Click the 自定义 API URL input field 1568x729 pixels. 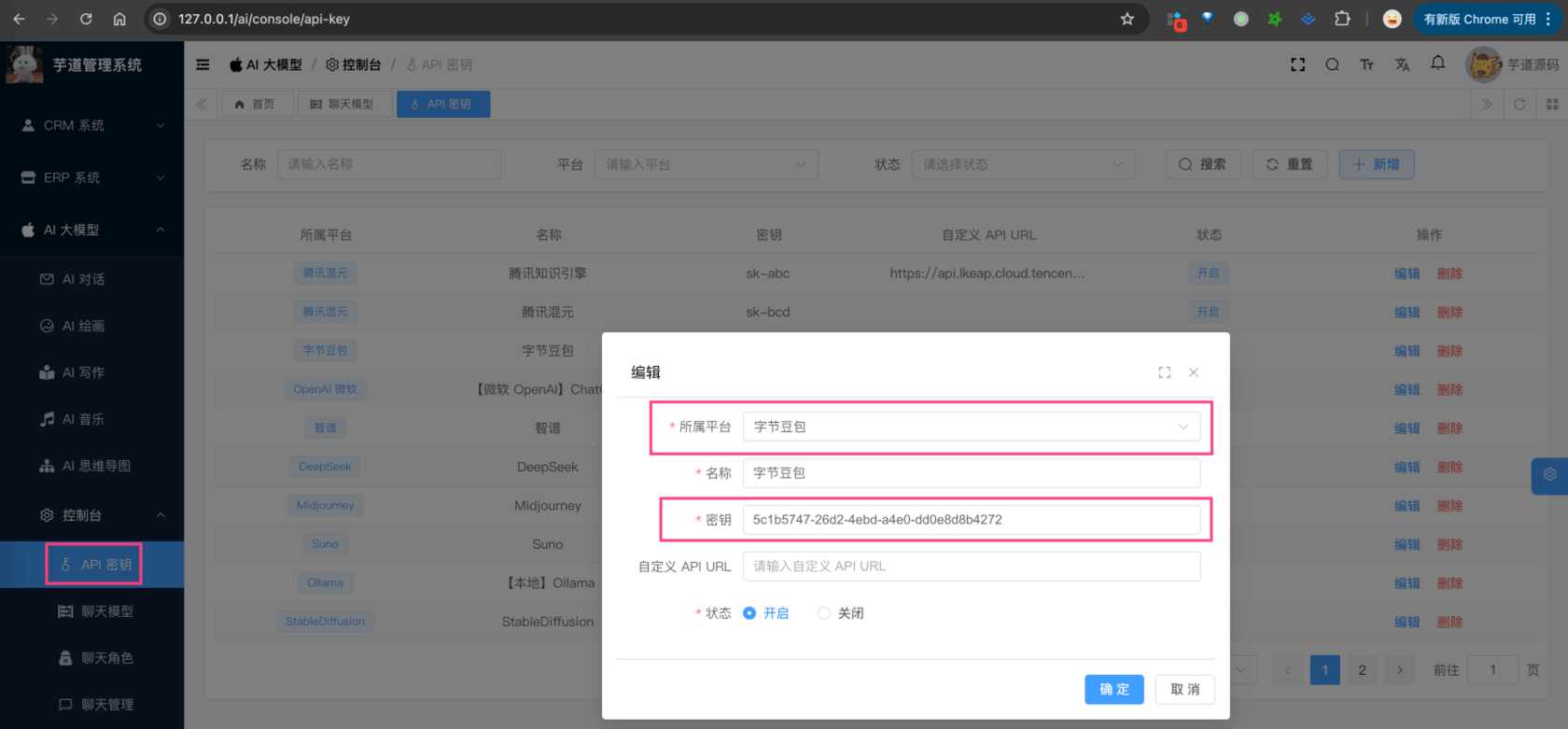971,567
